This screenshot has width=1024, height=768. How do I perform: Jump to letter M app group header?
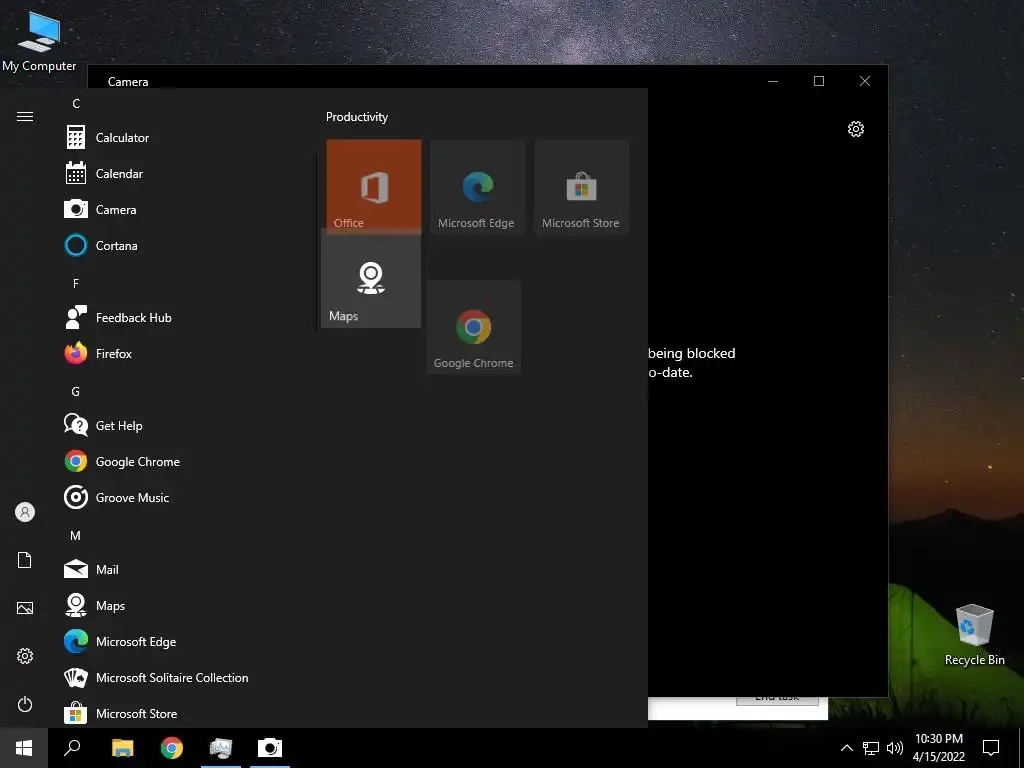pos(76,536)
